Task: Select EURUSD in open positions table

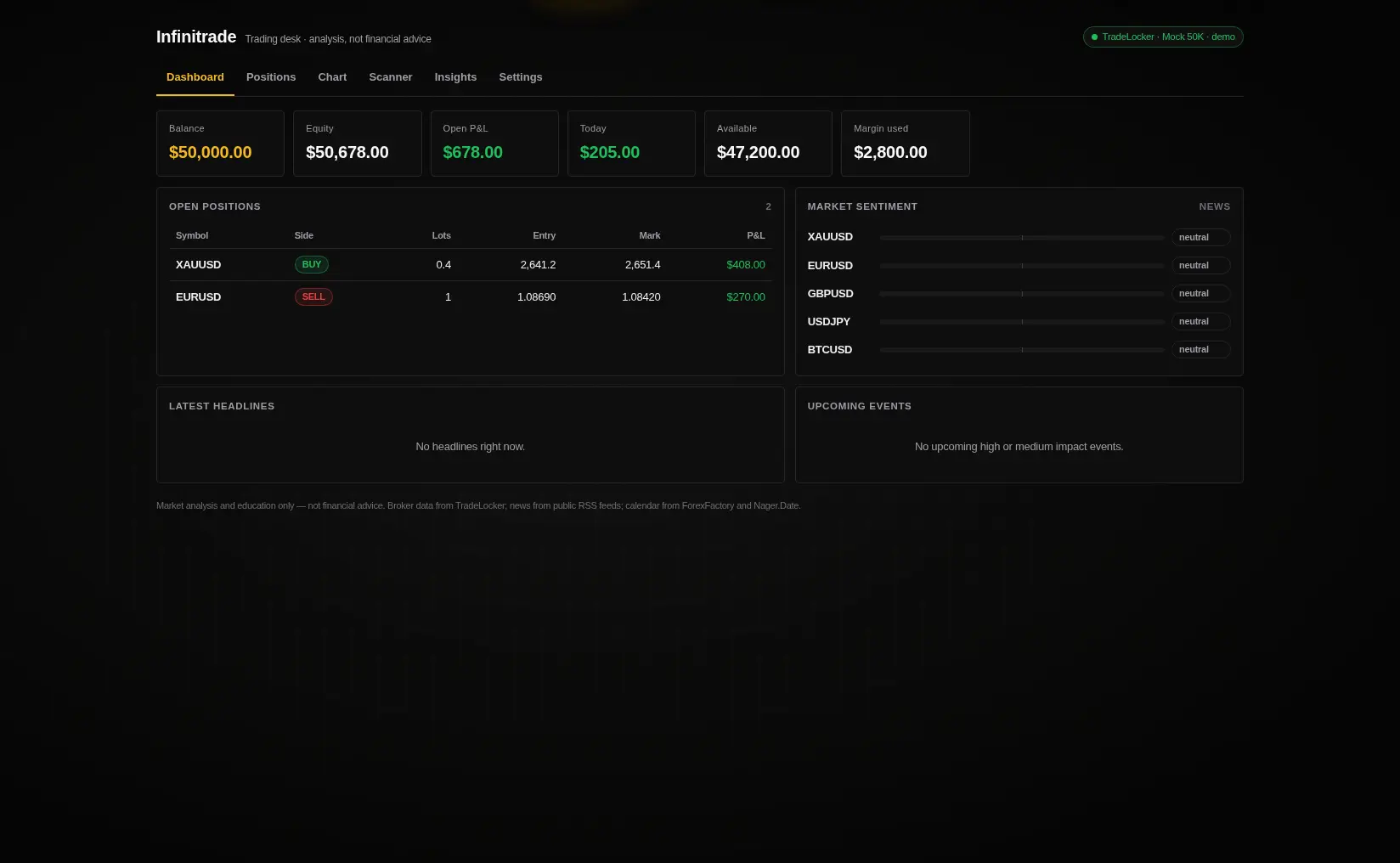Action: (x=198, y=297)
